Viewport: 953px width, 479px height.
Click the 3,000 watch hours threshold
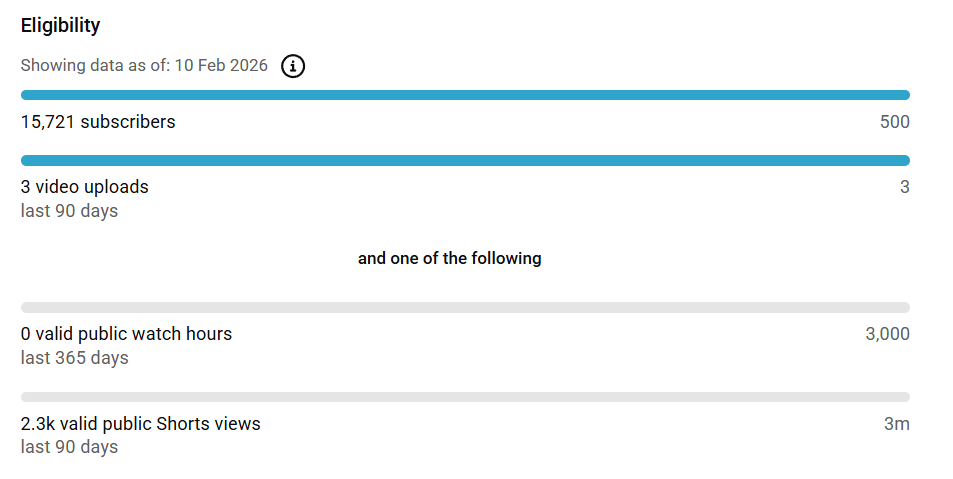point(887,334)
